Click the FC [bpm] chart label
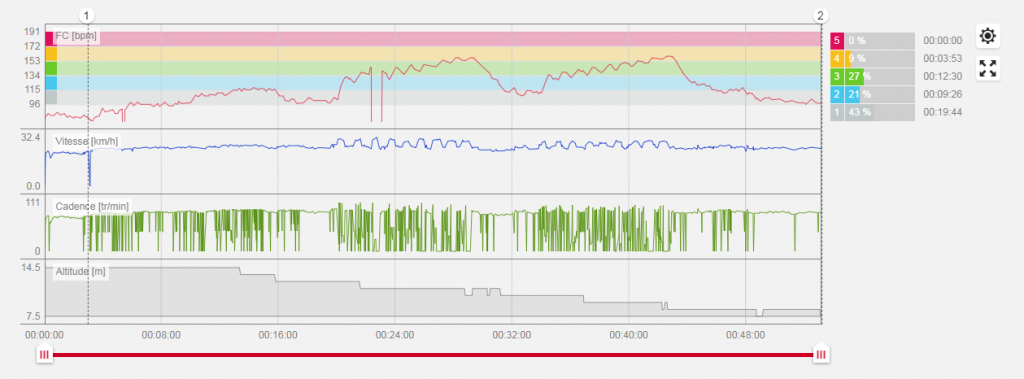The width and height of the screenshot is (1024, 379). 76,37
